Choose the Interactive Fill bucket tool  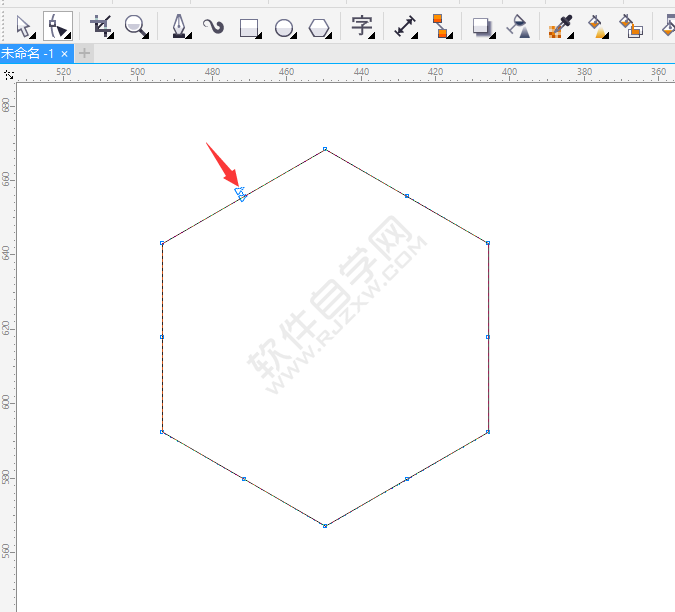598,26
